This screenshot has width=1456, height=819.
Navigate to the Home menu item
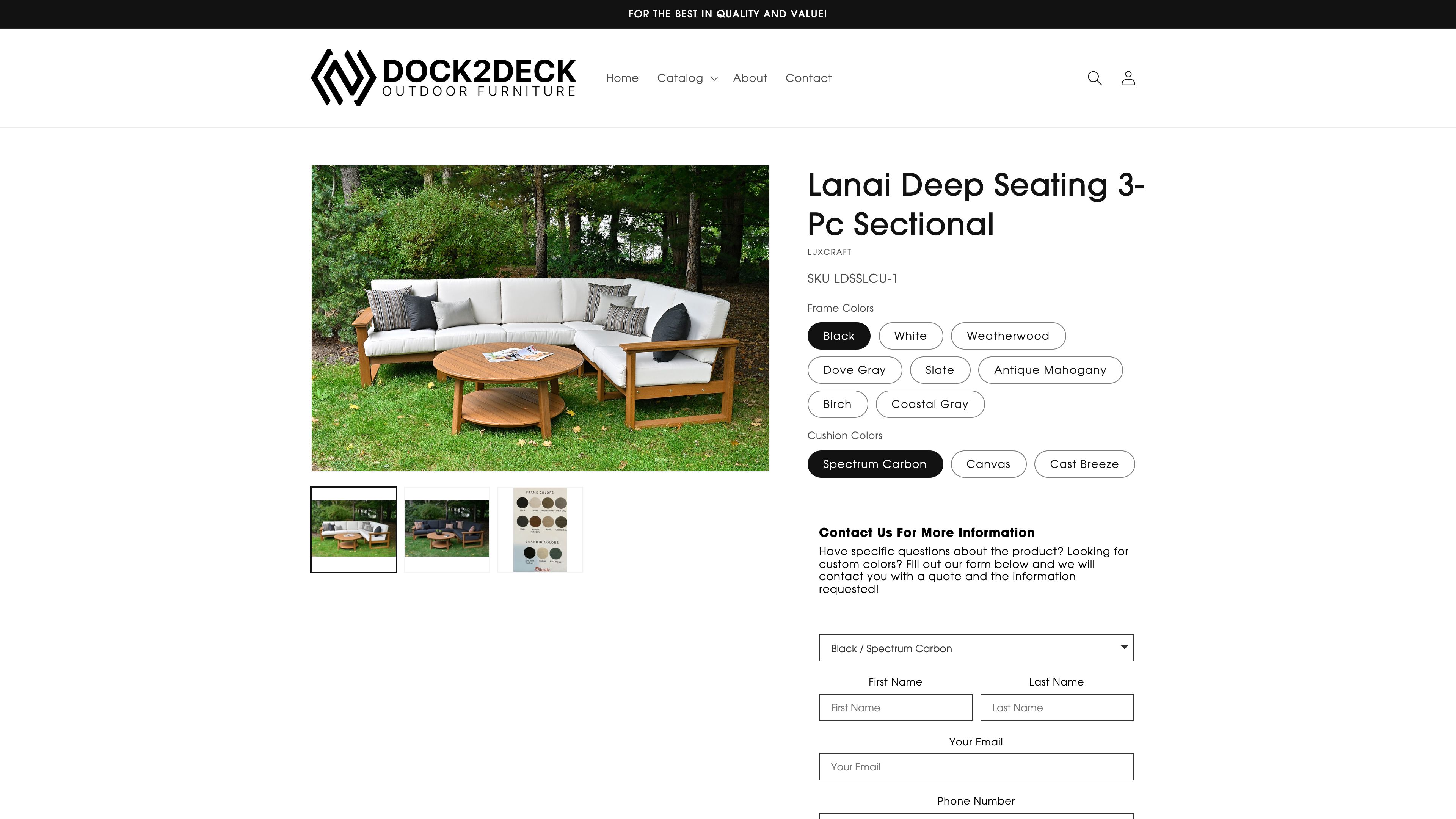[x=622, y=78]
